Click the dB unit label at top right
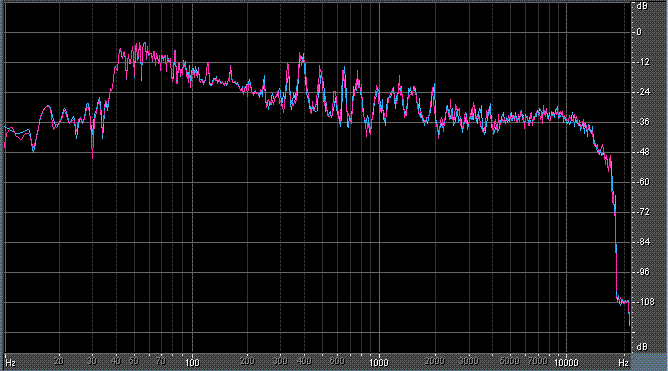 point(642,6)
